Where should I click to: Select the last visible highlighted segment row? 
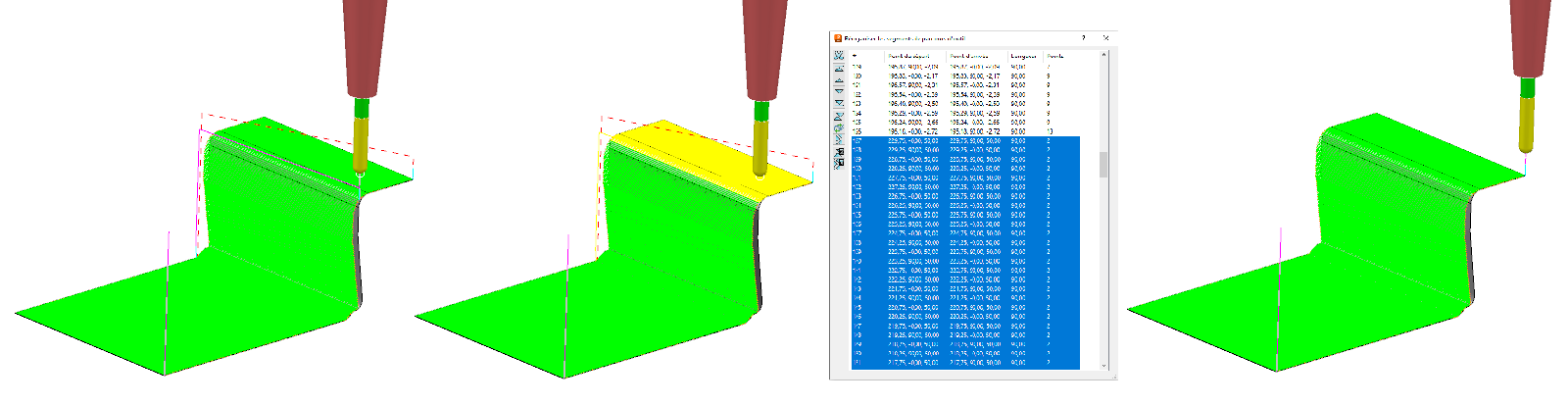coord(964,363)
